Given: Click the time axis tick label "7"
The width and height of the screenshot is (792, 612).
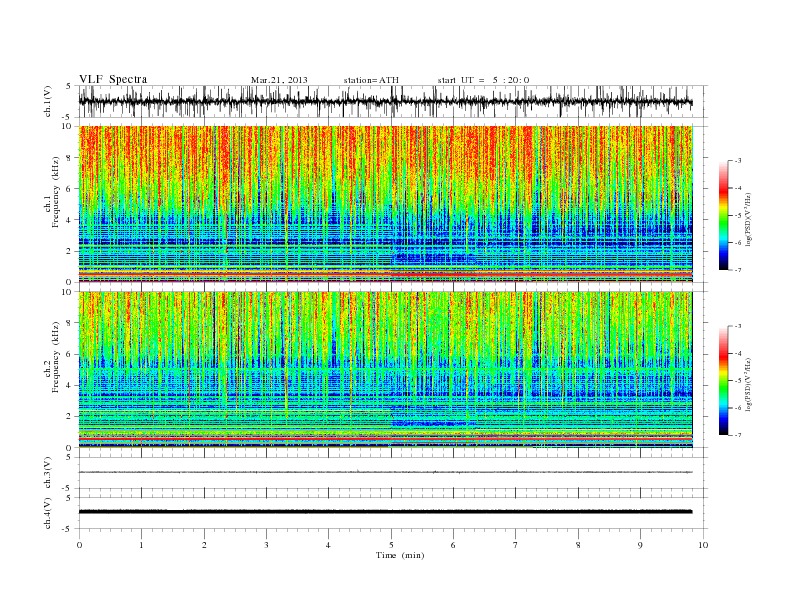Looking at the screenshot, I should 516,545.
